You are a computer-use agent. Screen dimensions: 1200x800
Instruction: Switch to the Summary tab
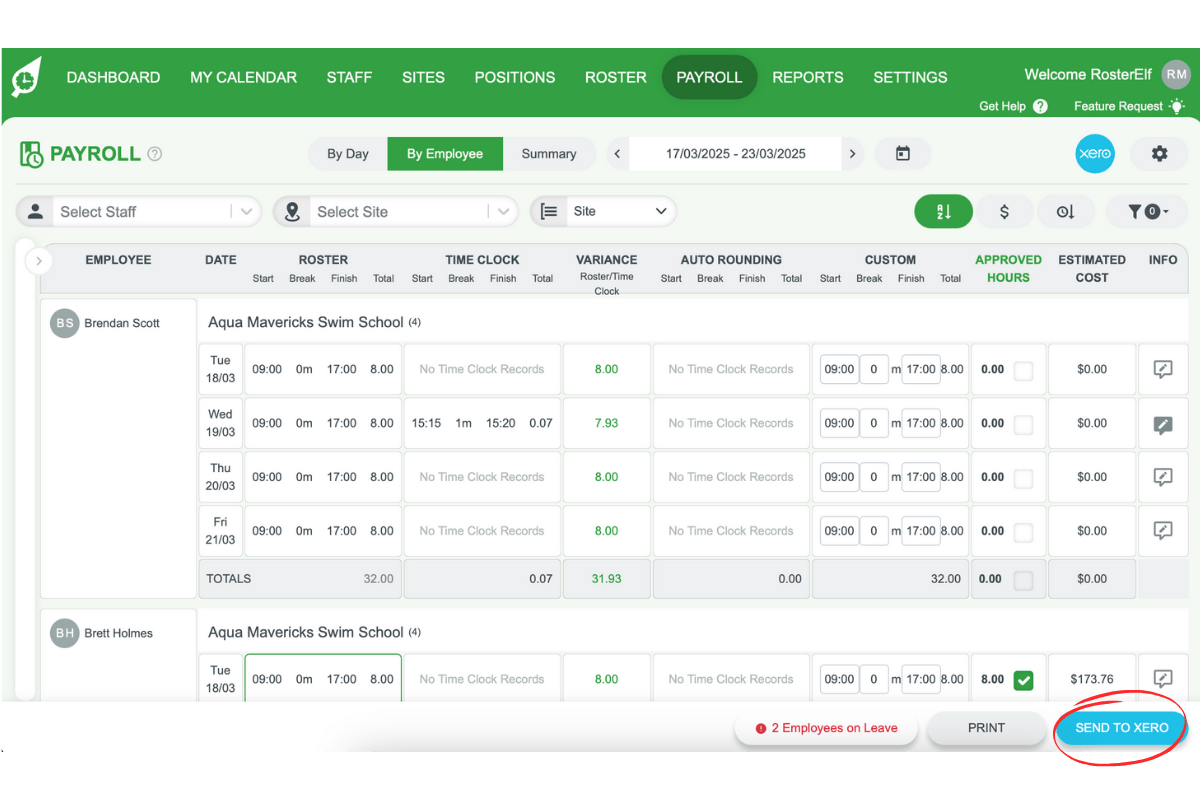(549, 153)
